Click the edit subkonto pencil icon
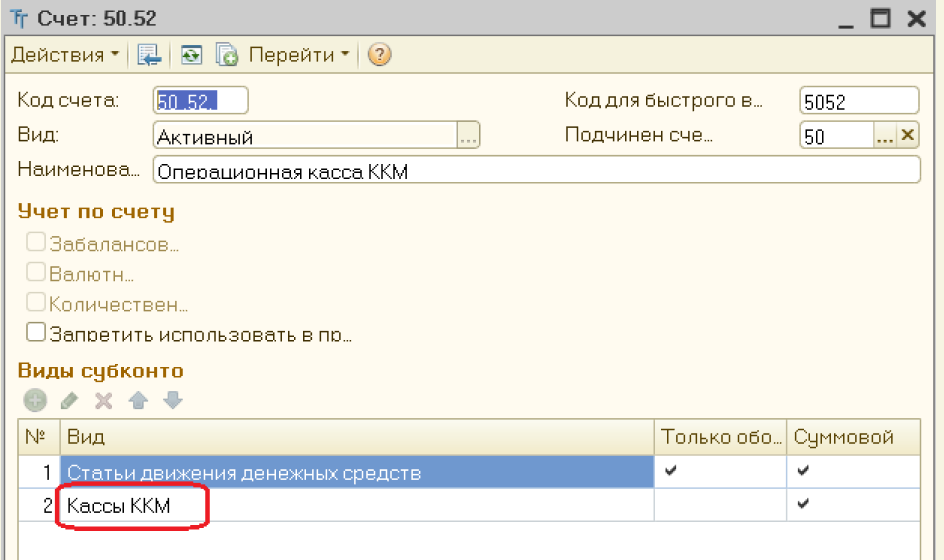This screenshot has width=944, height=560. (x=69, y=401)
